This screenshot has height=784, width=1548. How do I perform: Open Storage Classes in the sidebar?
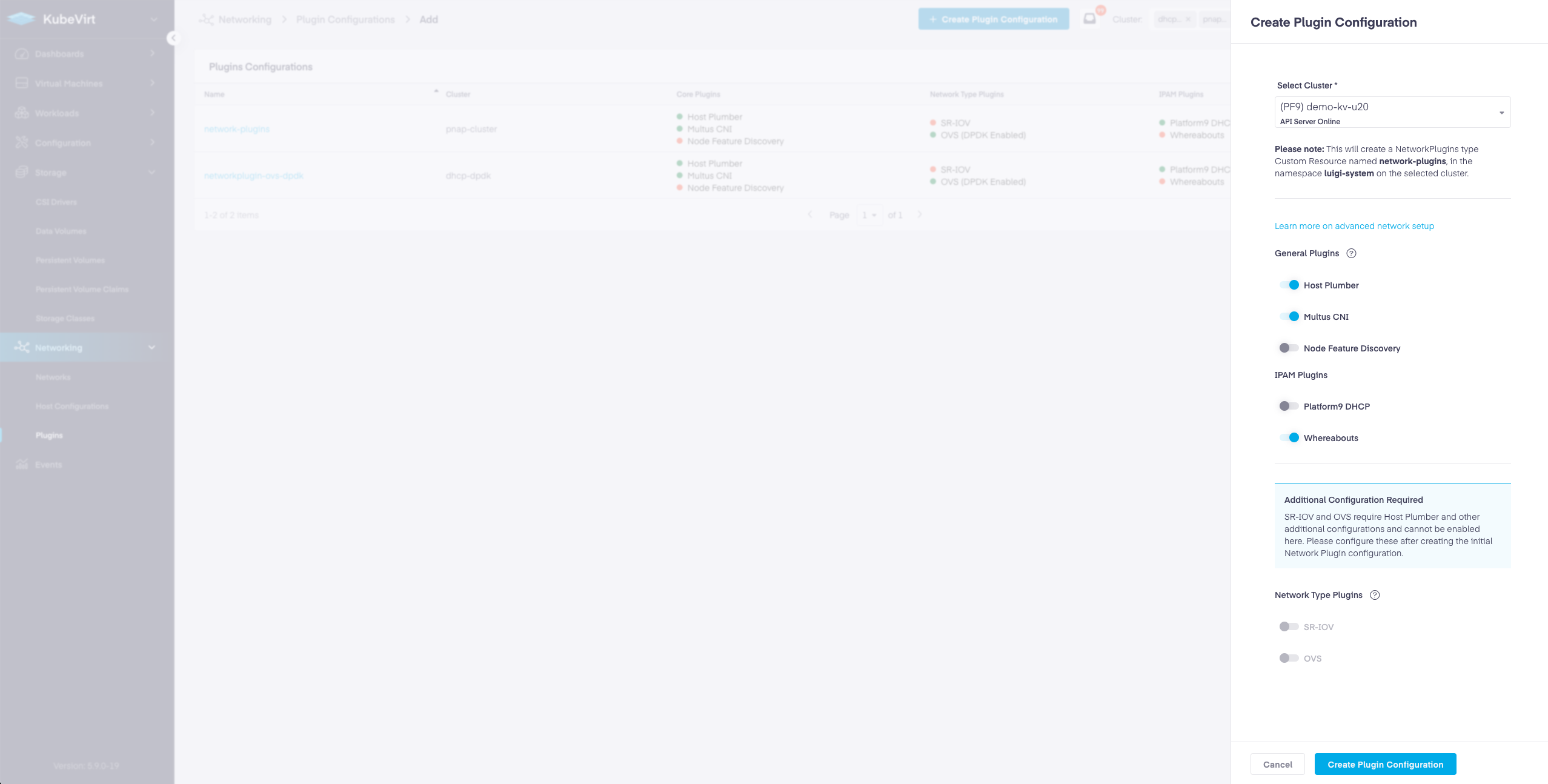65,318
